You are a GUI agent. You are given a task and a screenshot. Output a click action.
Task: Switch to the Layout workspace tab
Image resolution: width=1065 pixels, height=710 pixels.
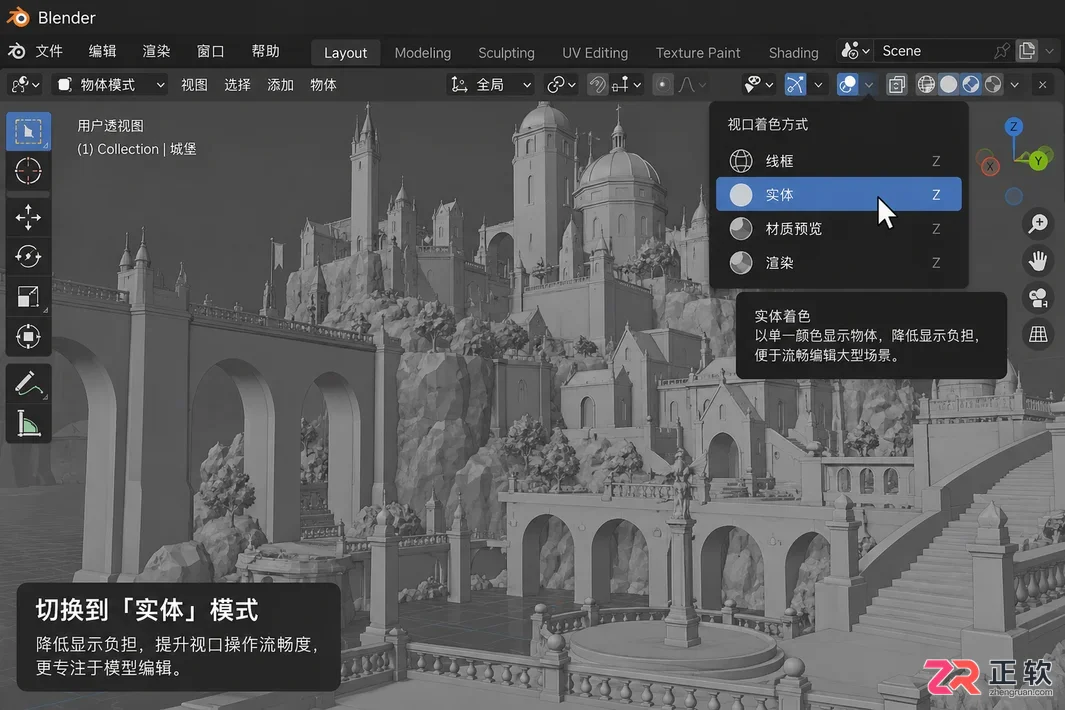345,52
